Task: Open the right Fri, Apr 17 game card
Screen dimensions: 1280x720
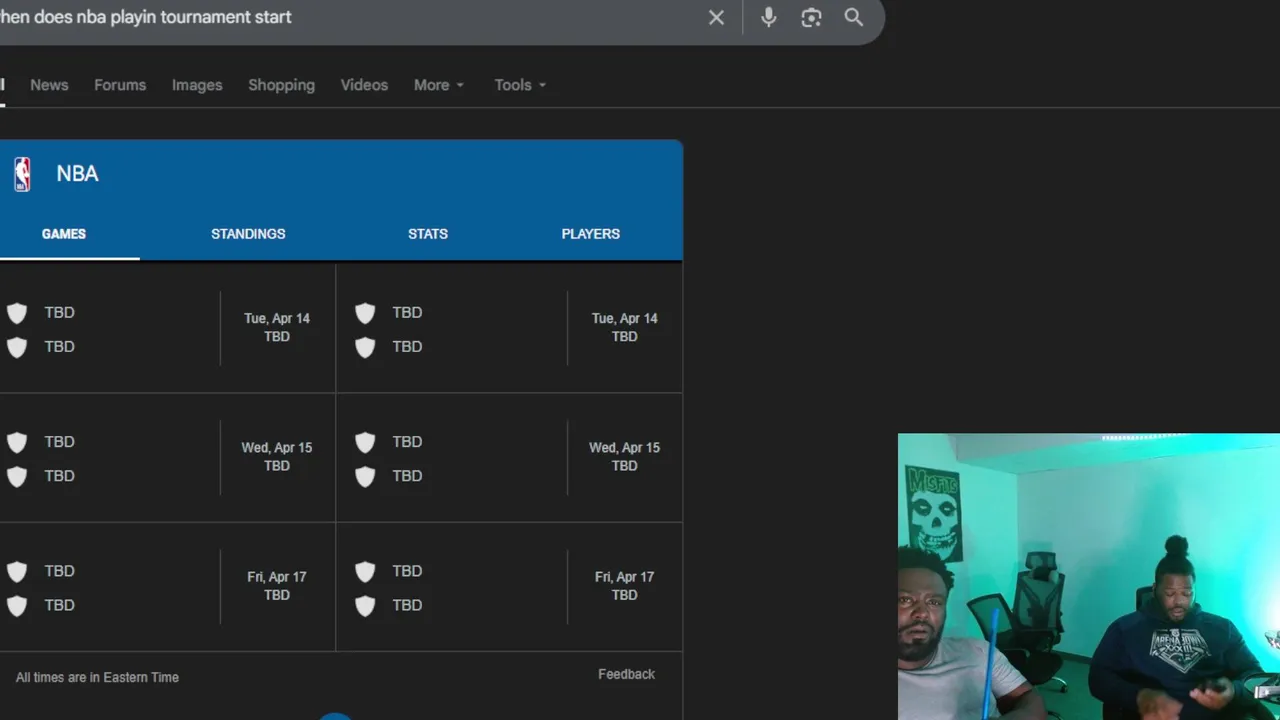Action: pyautogui.click(x=510, y=587)
